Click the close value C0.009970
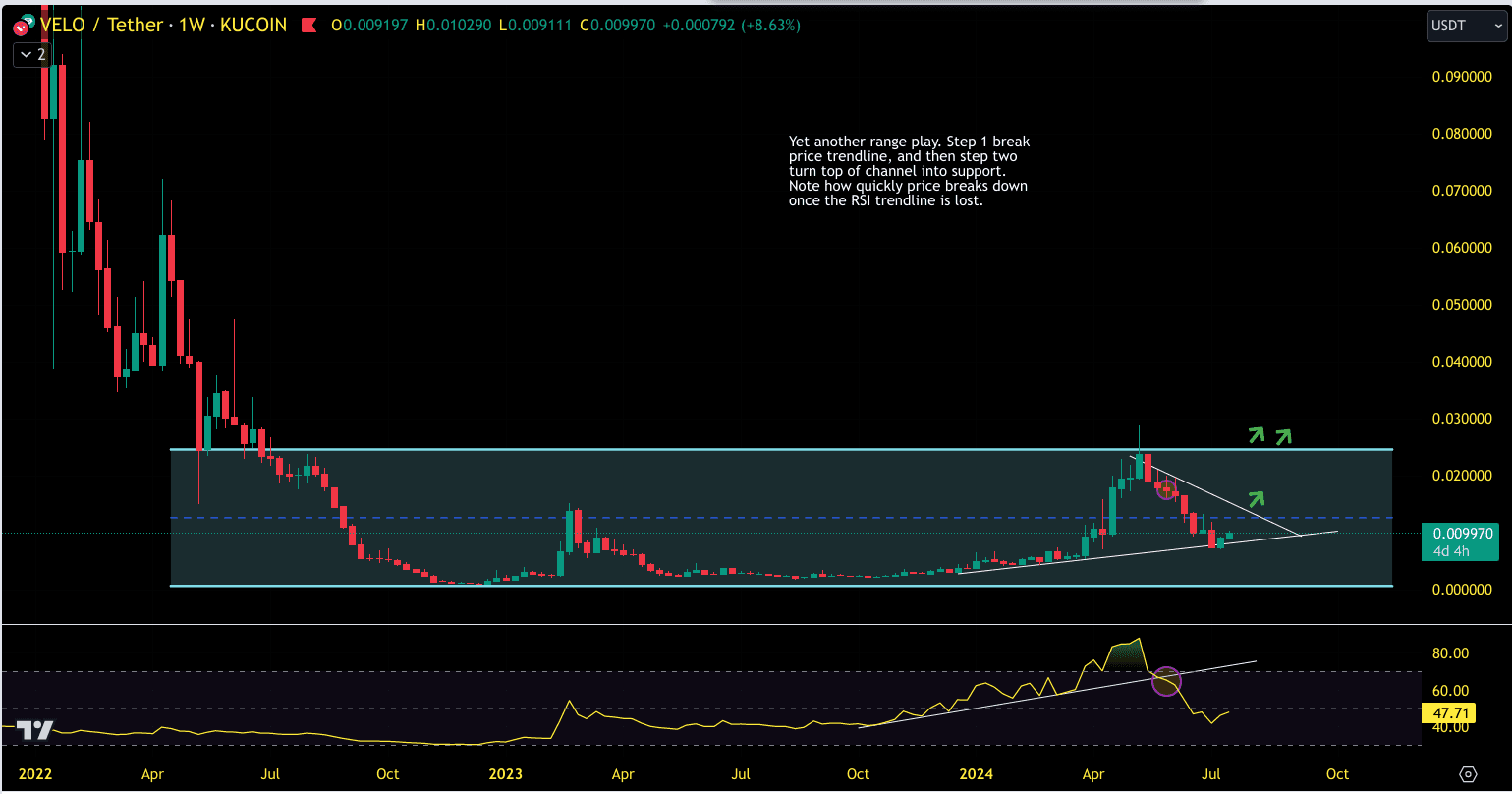Image resolution: width=1512 pixels, height=794 pixels. [x=619, y=26]
